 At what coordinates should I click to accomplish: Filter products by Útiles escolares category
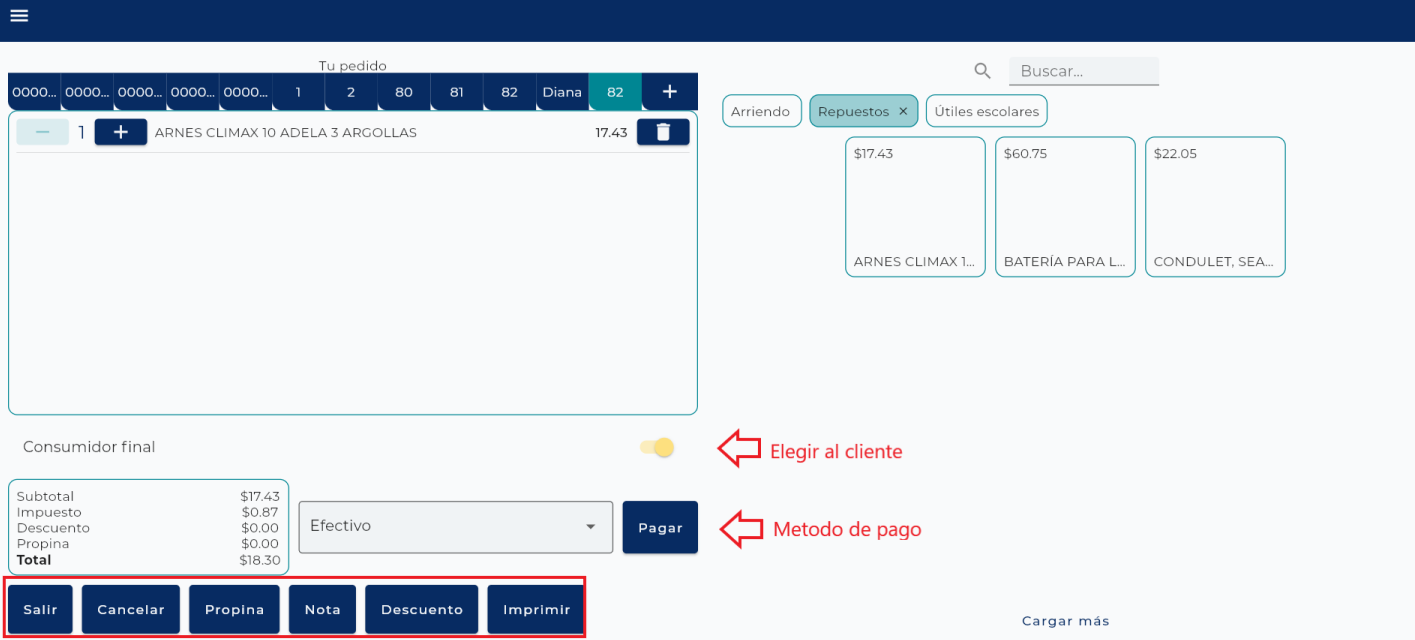coord(987,111)
